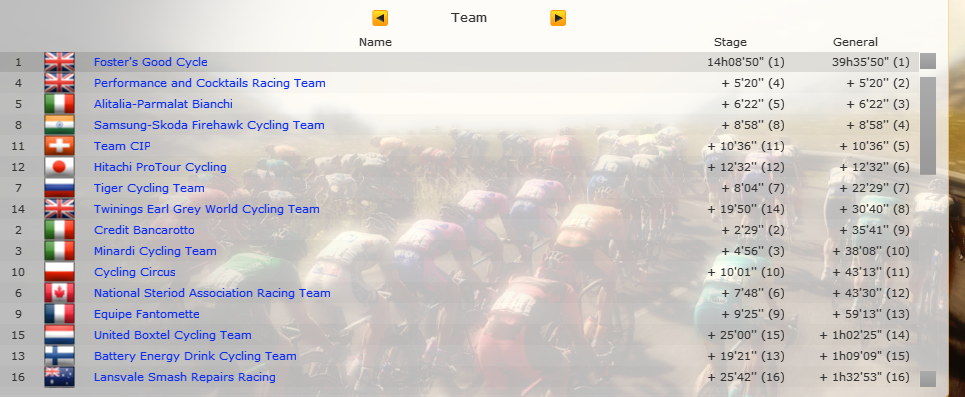Click the scrollbar down button
Viewport: 965px width, 397px height.
[928, 379]
